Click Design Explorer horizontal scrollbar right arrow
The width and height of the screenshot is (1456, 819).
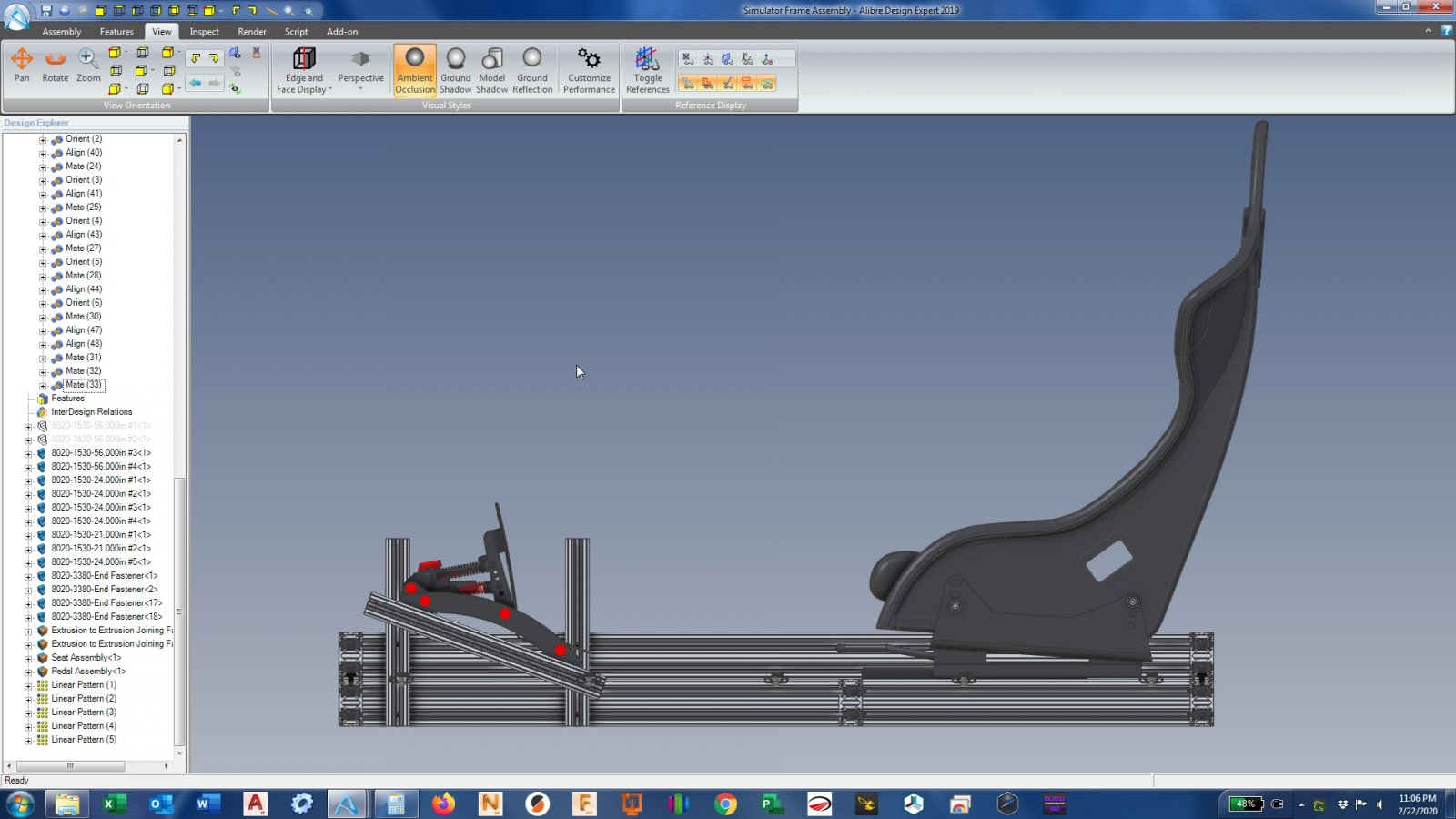pos(166,766)
